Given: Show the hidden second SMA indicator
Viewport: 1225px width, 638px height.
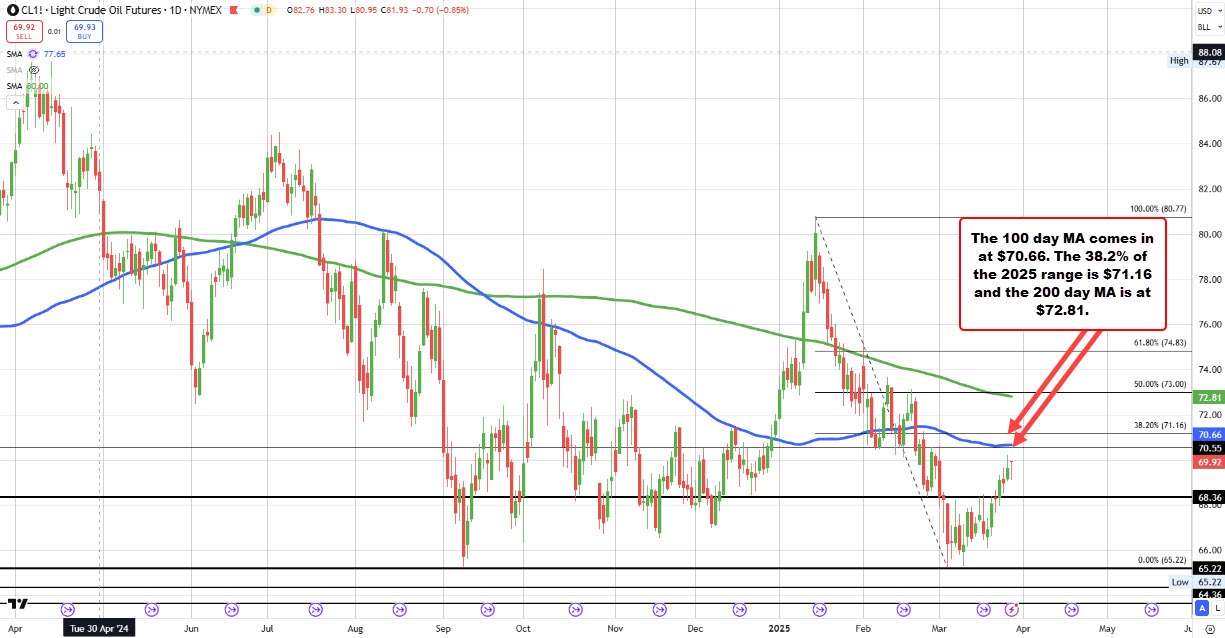Looking at the screenshot, I should coord(33,71).
